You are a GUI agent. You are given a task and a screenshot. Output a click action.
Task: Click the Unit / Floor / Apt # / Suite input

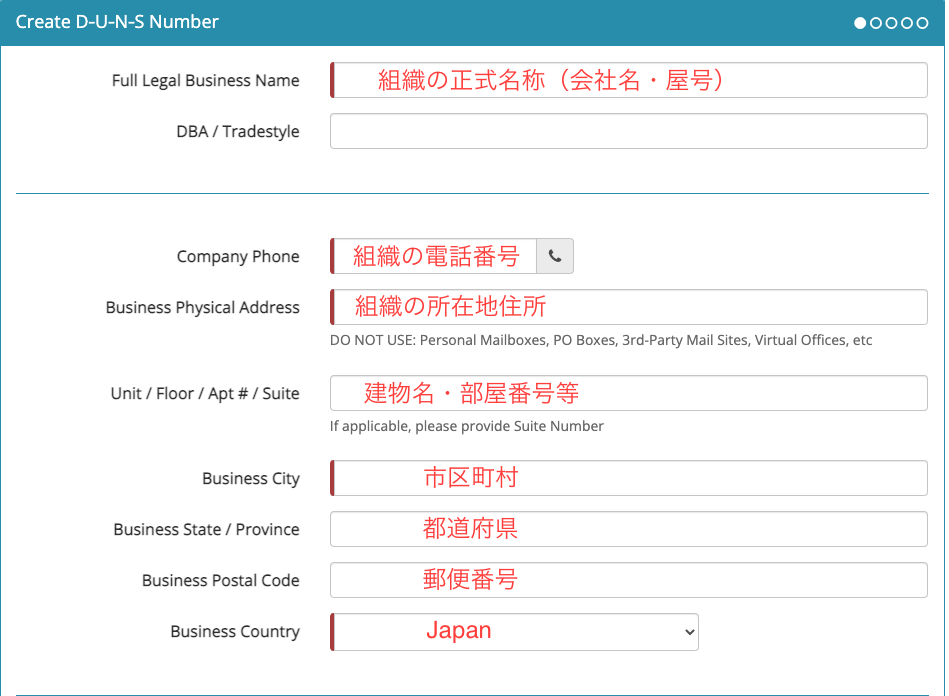(x=628, y=394)
